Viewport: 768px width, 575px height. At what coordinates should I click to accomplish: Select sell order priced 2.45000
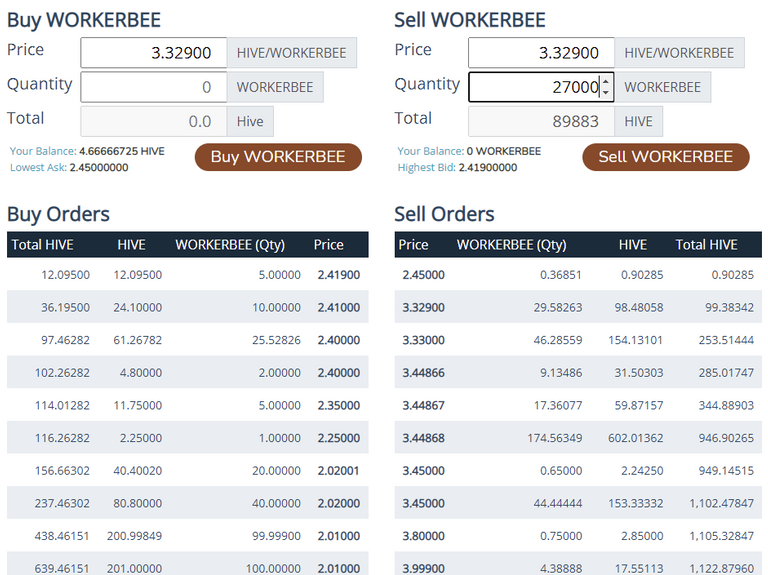[x=578, y=274]
